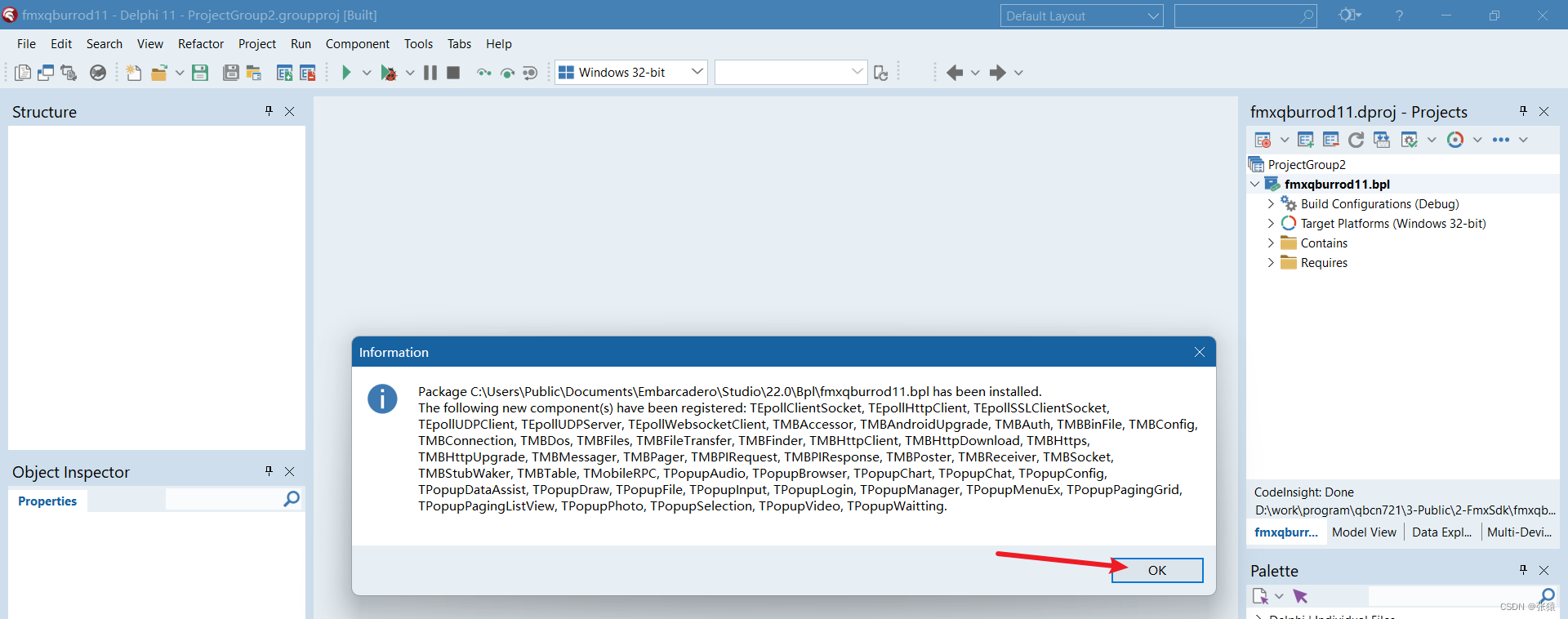Click the three-dots icon in Projects panel
The width and height of the screenshot is (1568, 619).
1500,140
